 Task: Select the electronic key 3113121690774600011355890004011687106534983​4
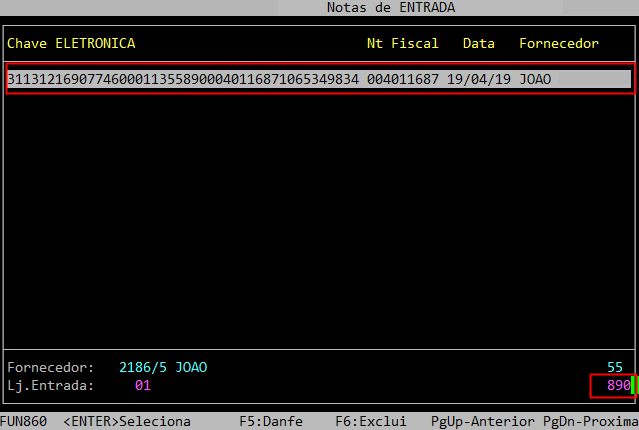click(183, 79)
